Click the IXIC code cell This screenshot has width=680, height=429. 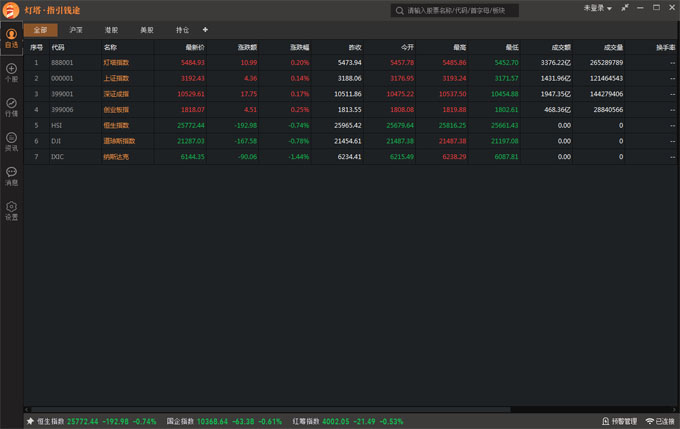pos(57,157)
